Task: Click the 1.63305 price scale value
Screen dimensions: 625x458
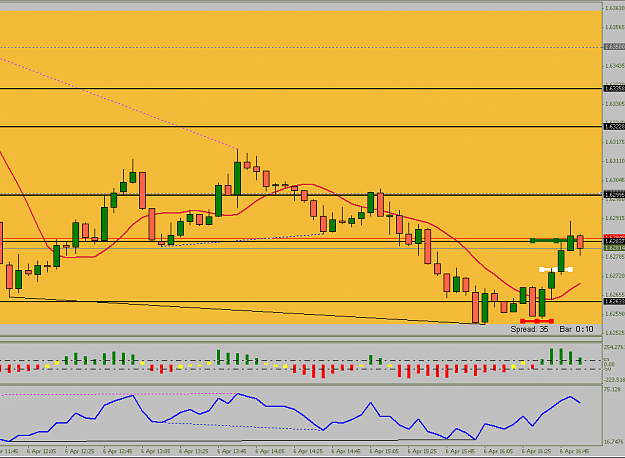Action: pyautogui.click(x=615, y=104)
